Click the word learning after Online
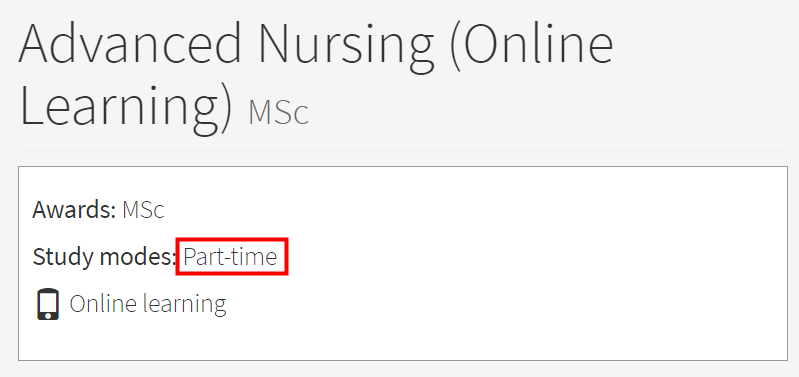This screenshot has height=377, width=799. [184, 304]
